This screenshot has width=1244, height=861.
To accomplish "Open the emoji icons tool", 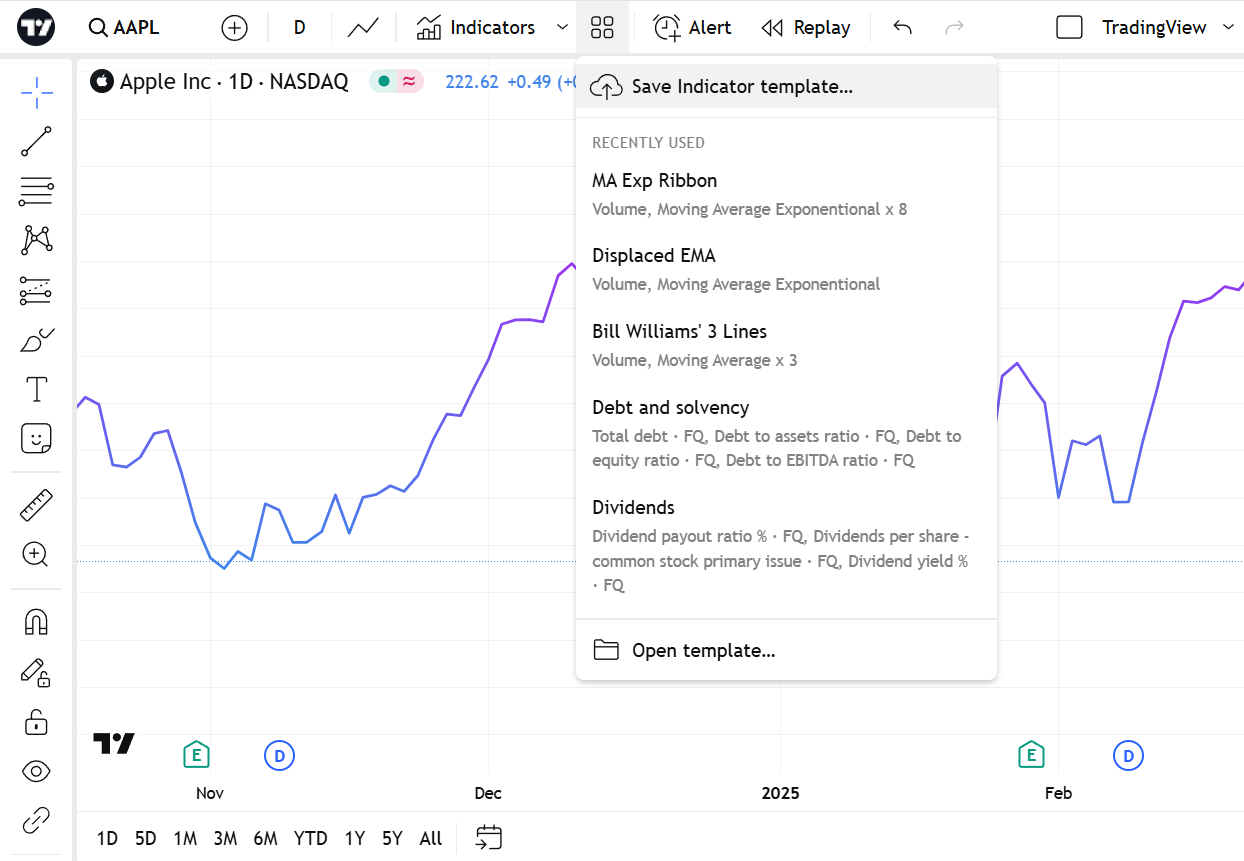I will tap(36, 438).
